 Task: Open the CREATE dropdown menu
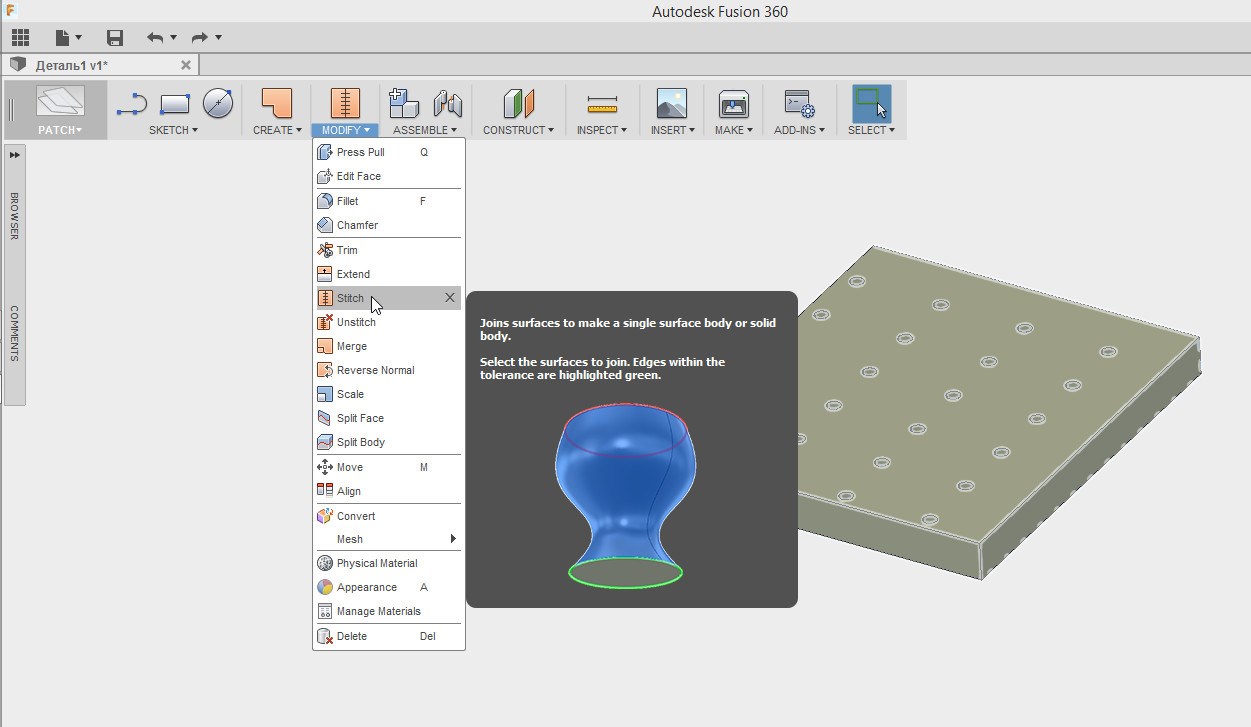point(277,130)
